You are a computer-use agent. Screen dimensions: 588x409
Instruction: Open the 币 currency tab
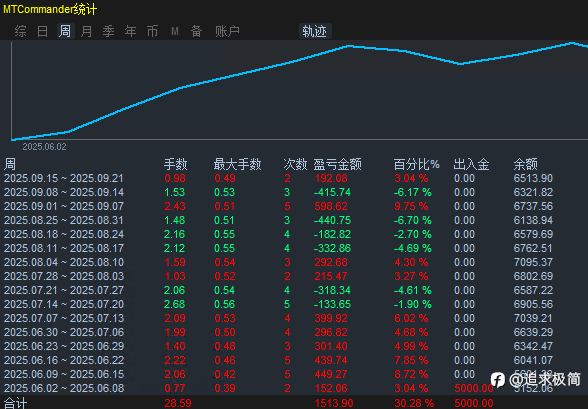pos(152,31)
